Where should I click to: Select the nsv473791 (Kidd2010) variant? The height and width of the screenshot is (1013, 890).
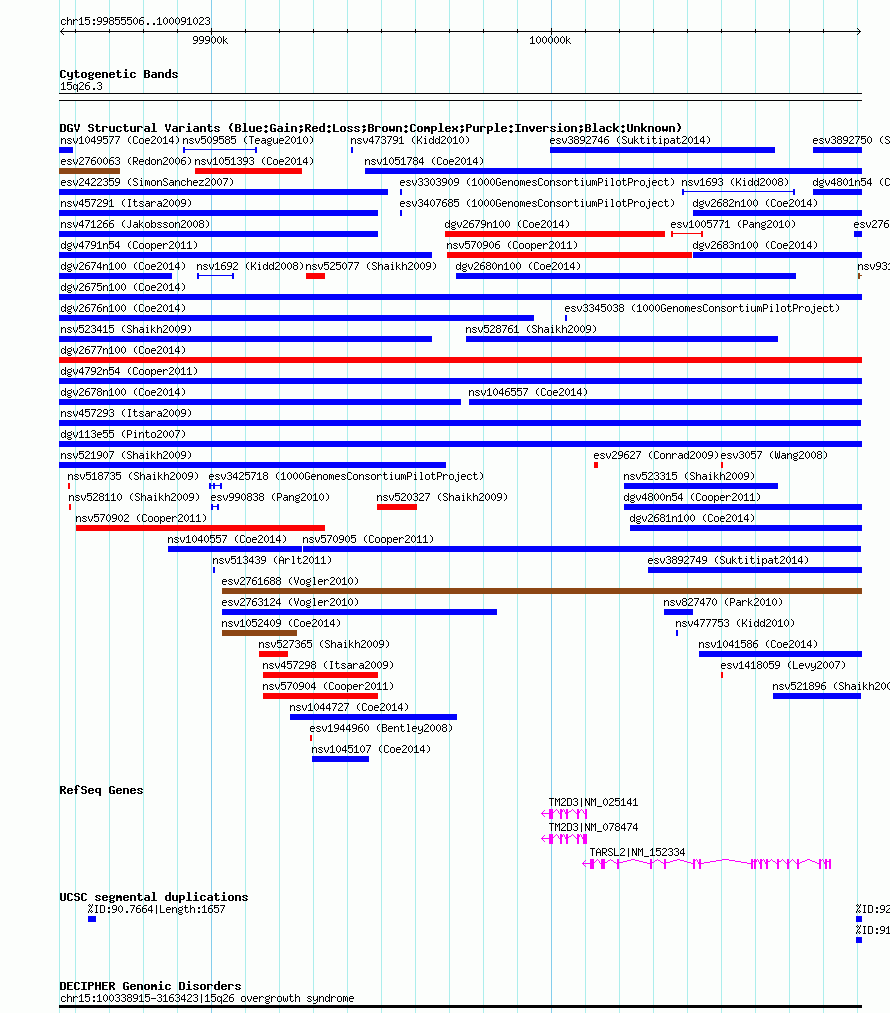(352, 150)
